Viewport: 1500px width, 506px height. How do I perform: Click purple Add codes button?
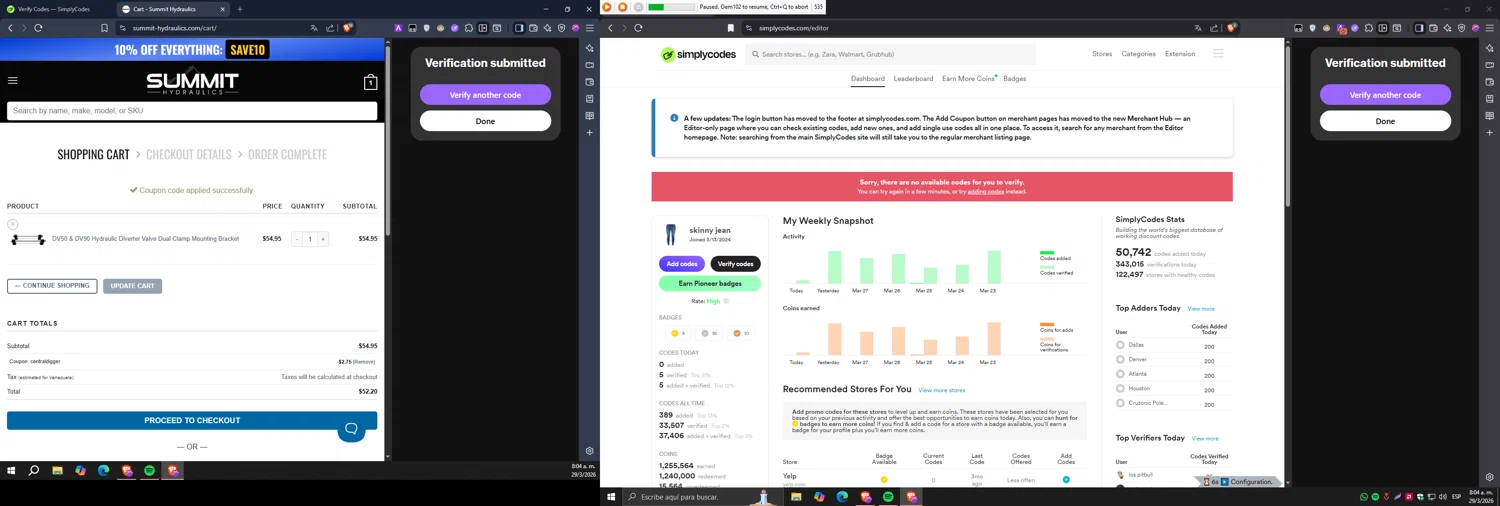click(x=682, y=264)
